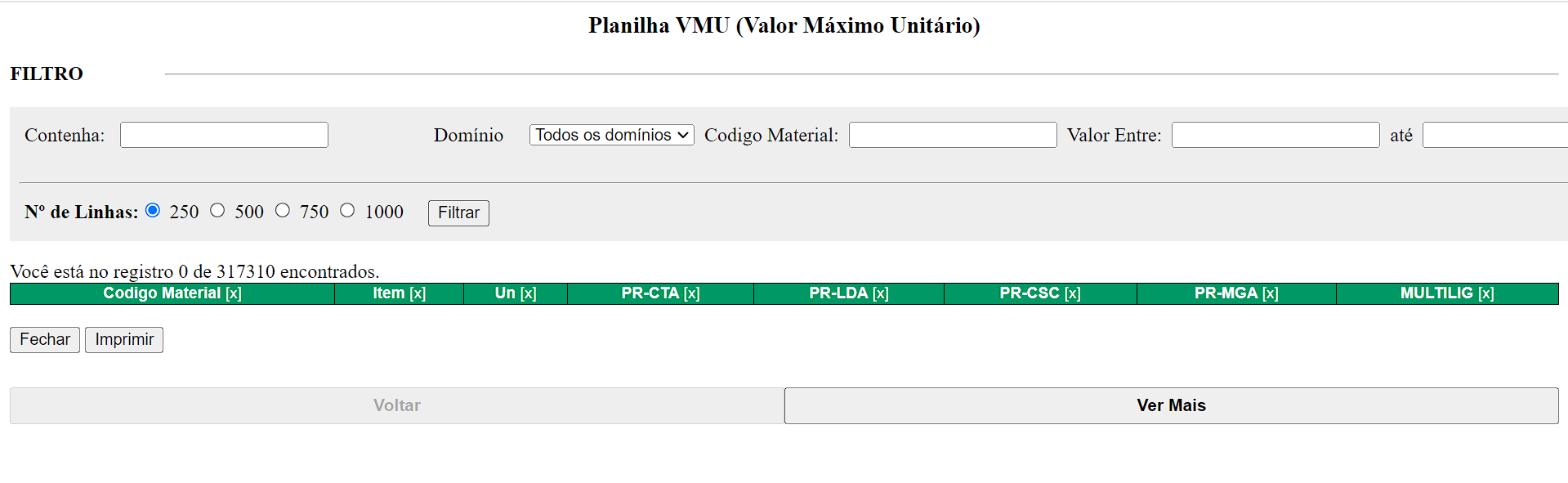Remove PR-CTA column via its [x]

pos(691,293)
